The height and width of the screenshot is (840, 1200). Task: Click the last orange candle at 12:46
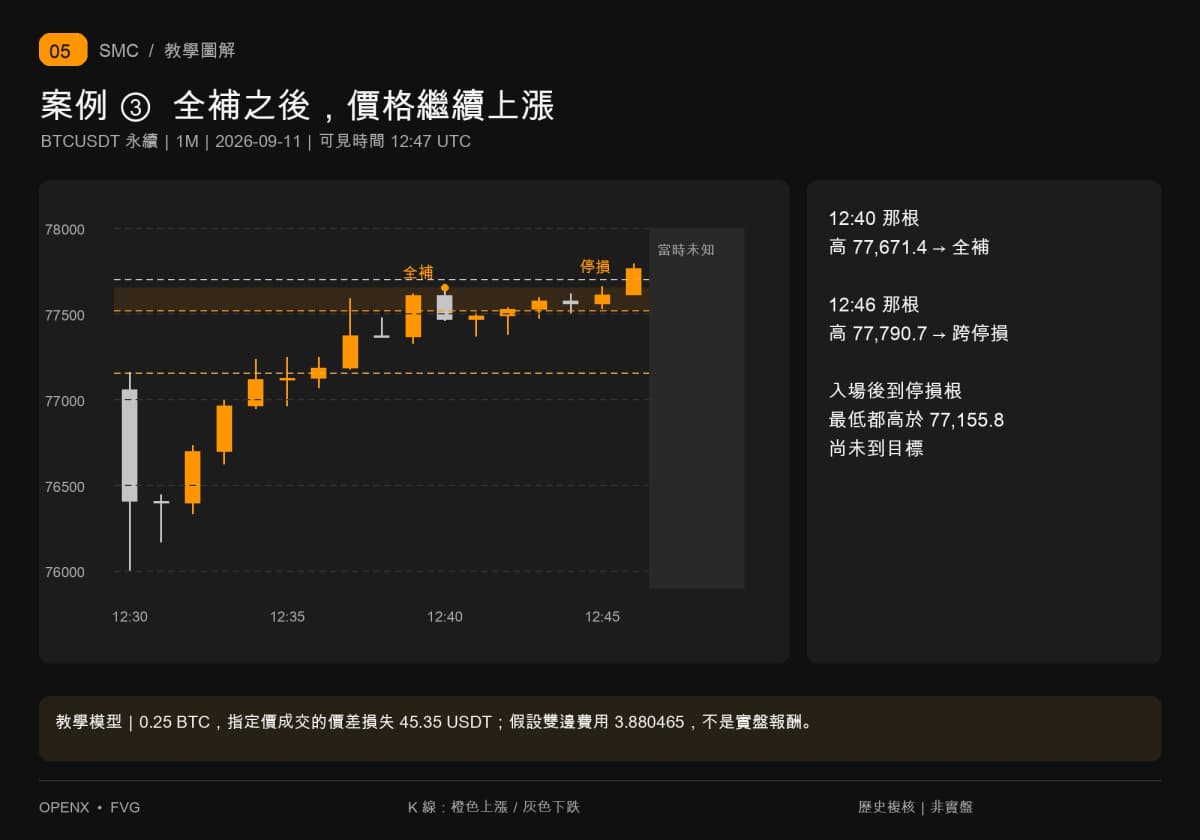tap(633, 281)
